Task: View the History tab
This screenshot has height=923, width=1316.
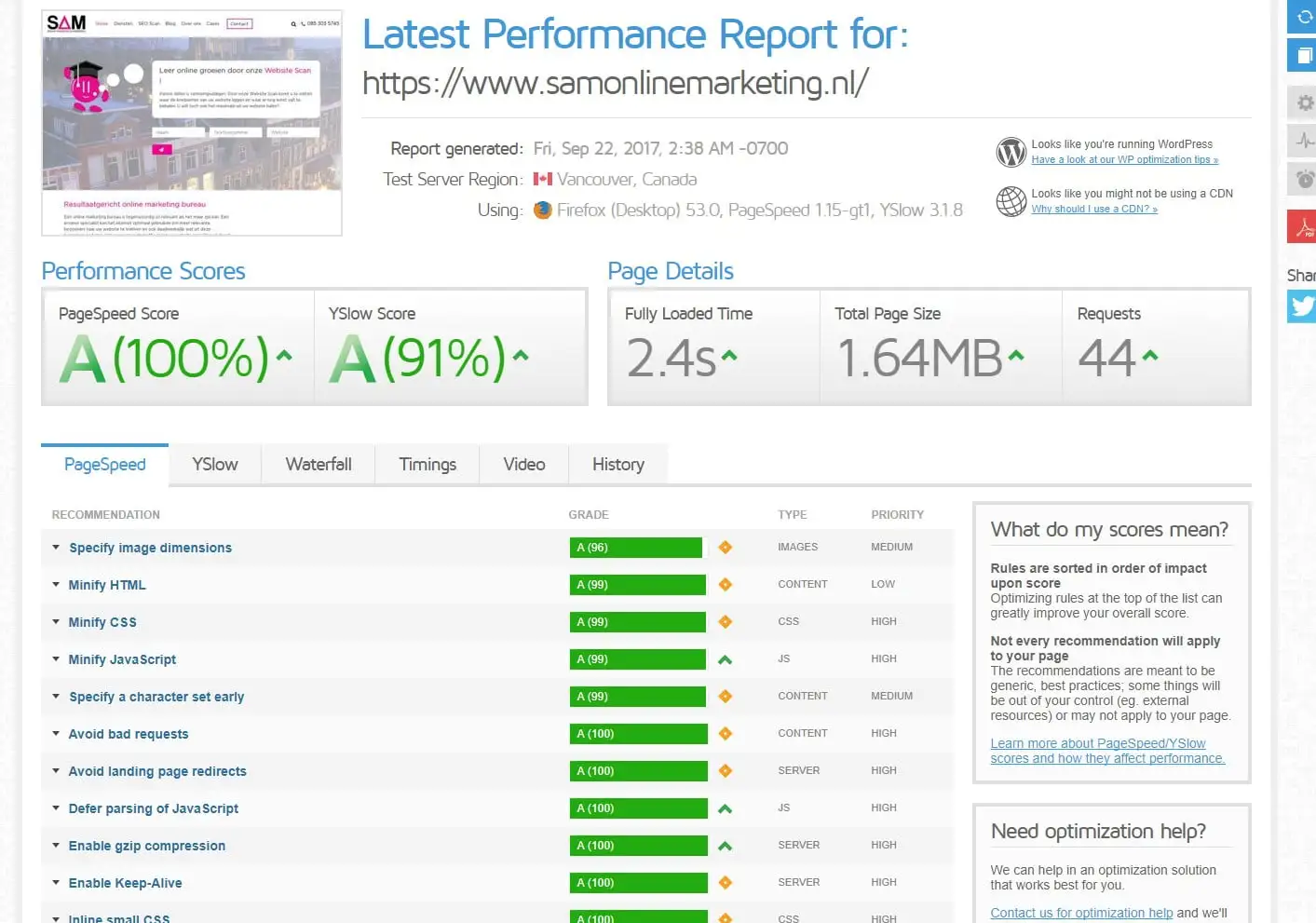Action: [x=618, y=465]
